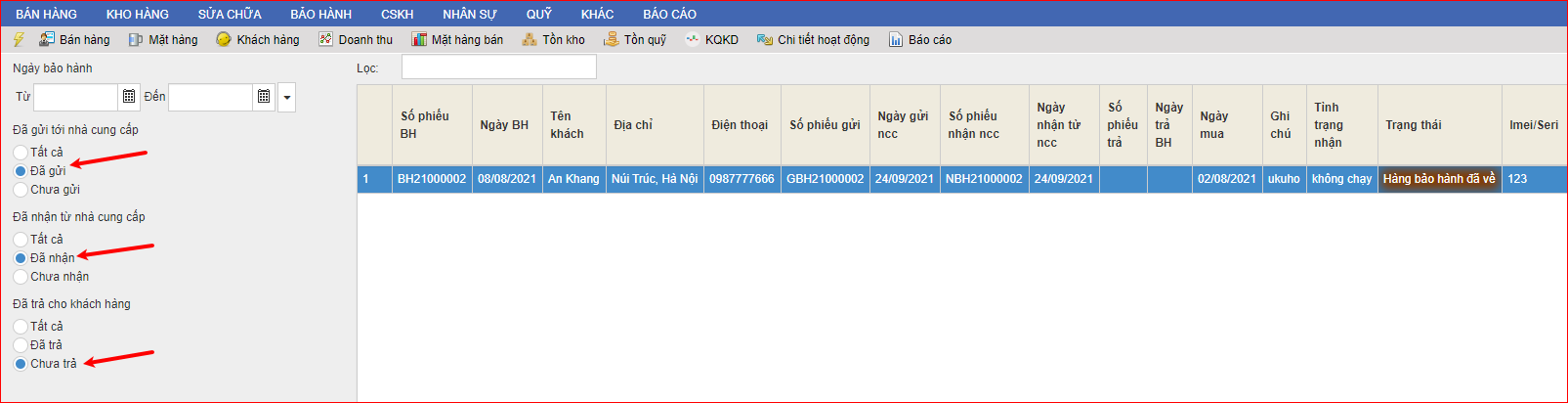Click note cell ukuho
Viewport: 1568px width, 403px height.
(1285, 179)
